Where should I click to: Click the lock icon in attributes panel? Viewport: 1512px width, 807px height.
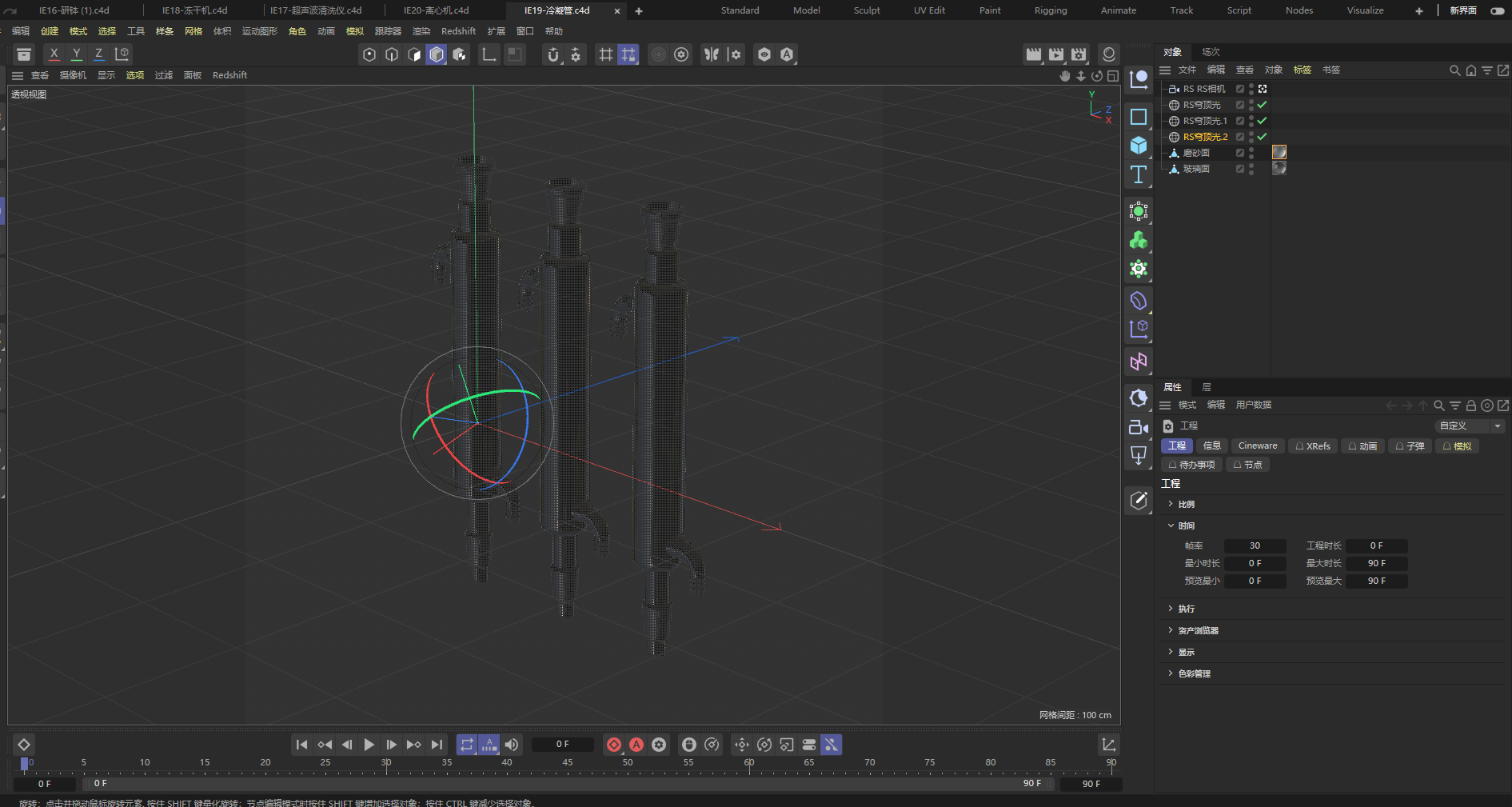click(x=1471, y=405)
